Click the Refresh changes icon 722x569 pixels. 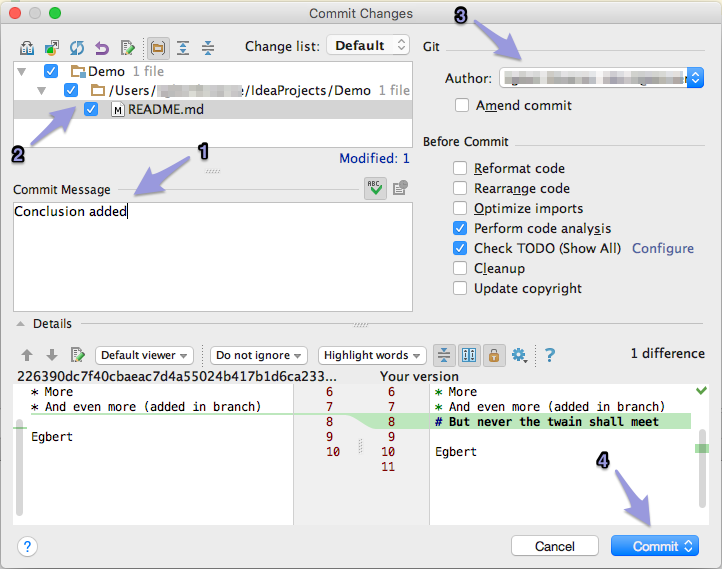[77, 47]
